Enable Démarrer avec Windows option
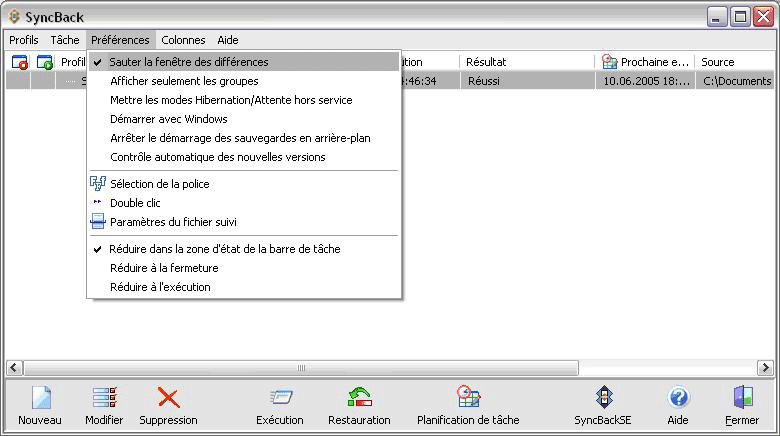Screen dimensions: 780x436 168,119
